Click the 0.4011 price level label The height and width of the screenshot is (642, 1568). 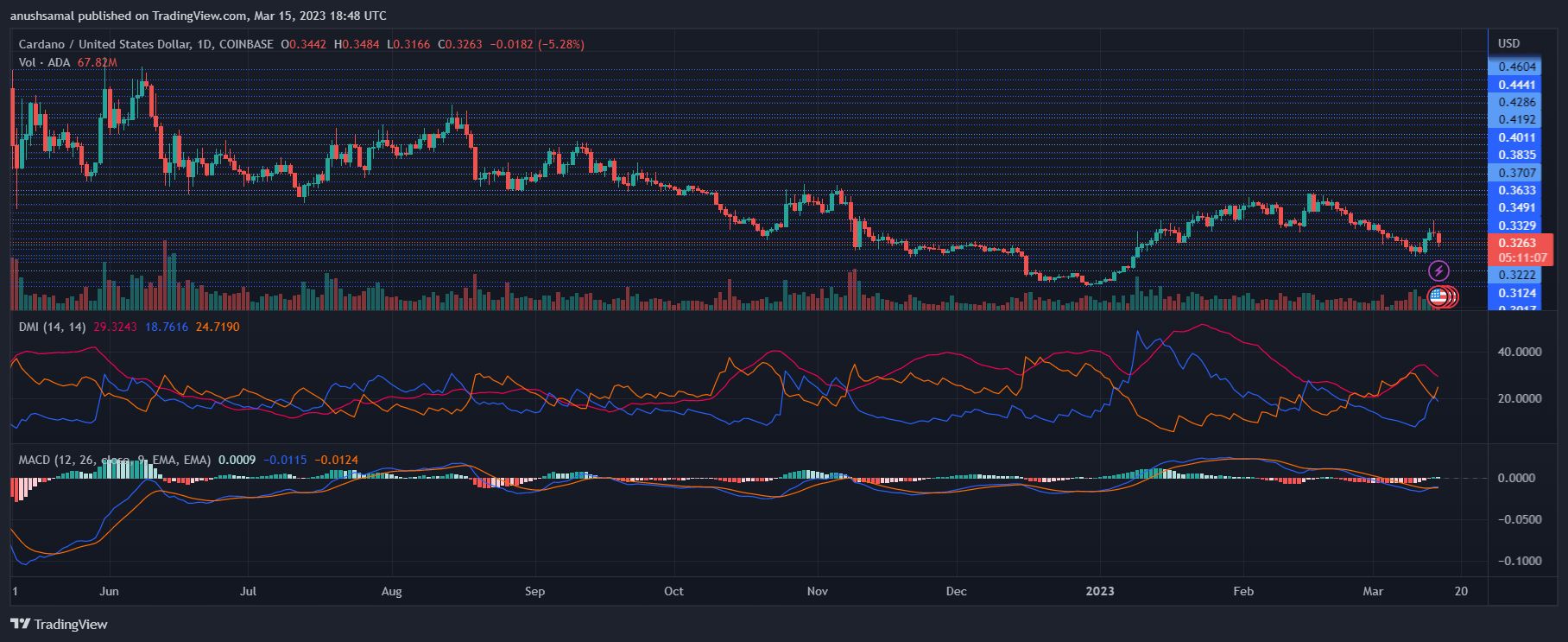point(1517,137)
